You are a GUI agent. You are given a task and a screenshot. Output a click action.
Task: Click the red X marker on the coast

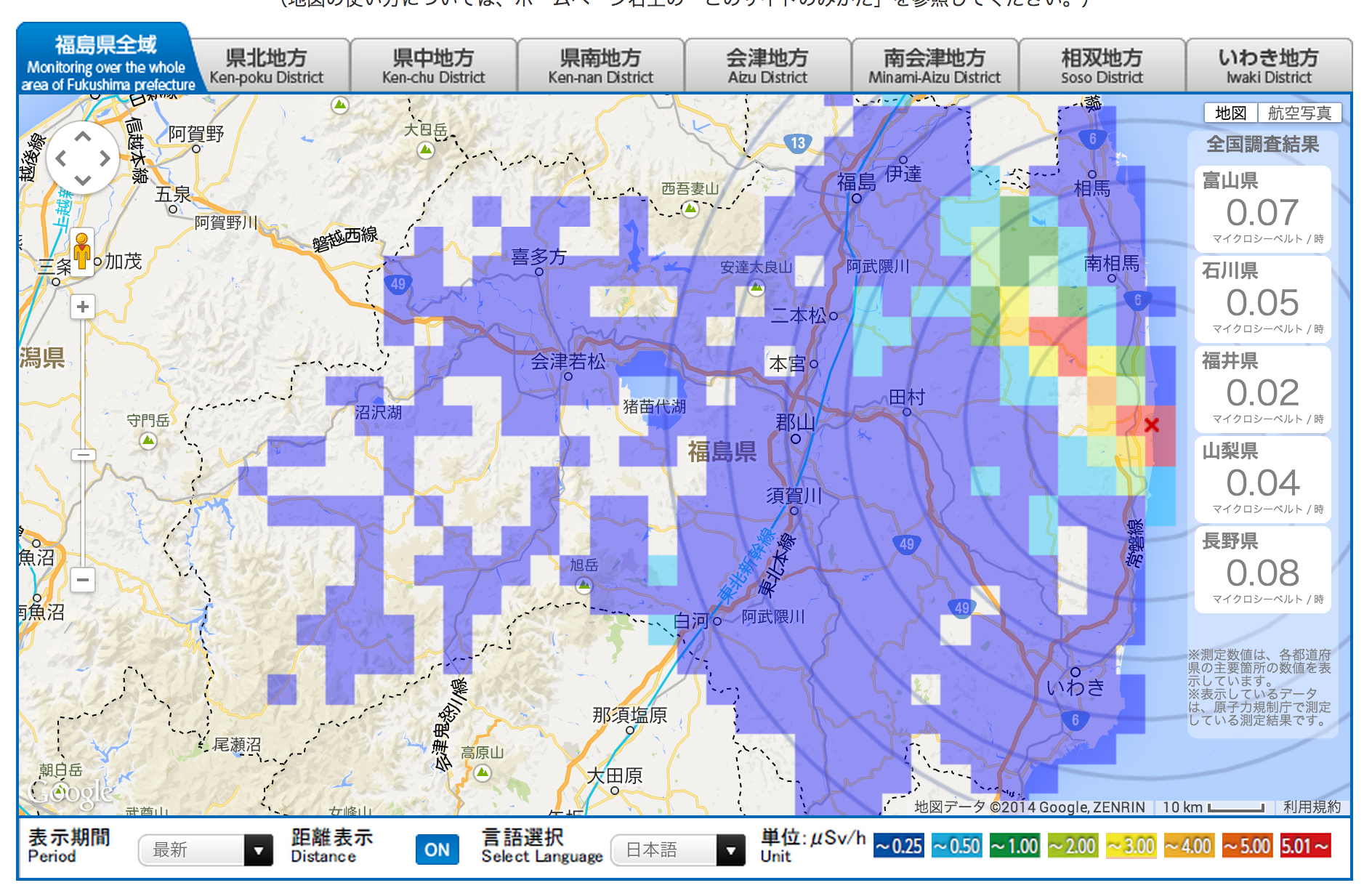[x=1151, y=425]
